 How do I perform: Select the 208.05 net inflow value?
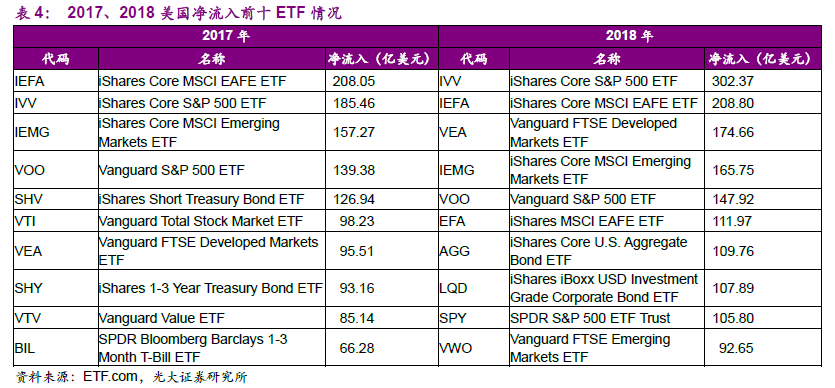(354, 81)
